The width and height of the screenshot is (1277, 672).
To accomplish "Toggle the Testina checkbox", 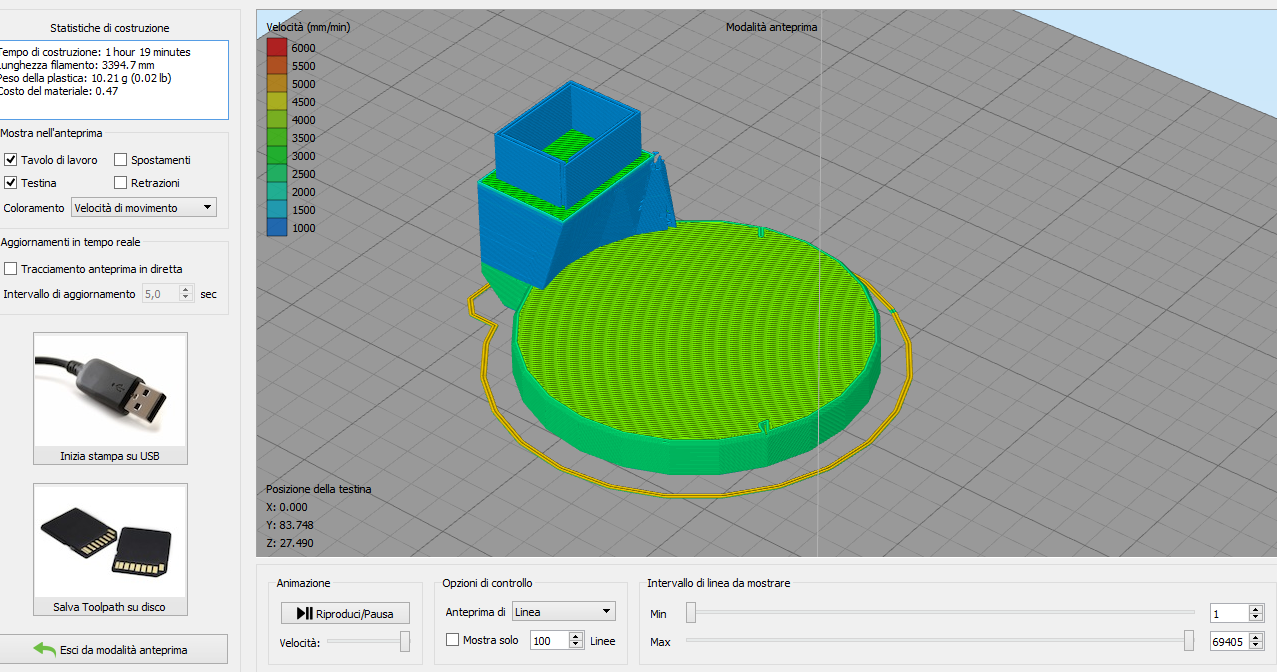I will pos(11,183).
